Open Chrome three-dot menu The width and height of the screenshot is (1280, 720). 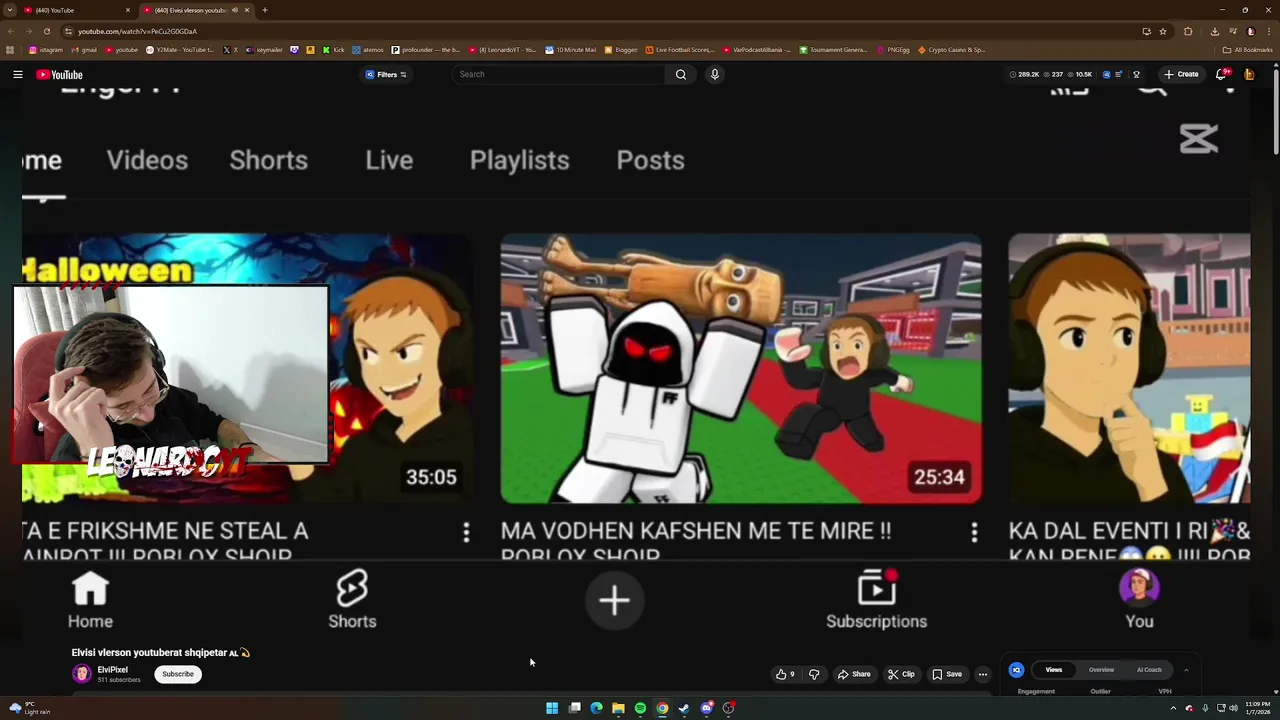(1267, 31)
